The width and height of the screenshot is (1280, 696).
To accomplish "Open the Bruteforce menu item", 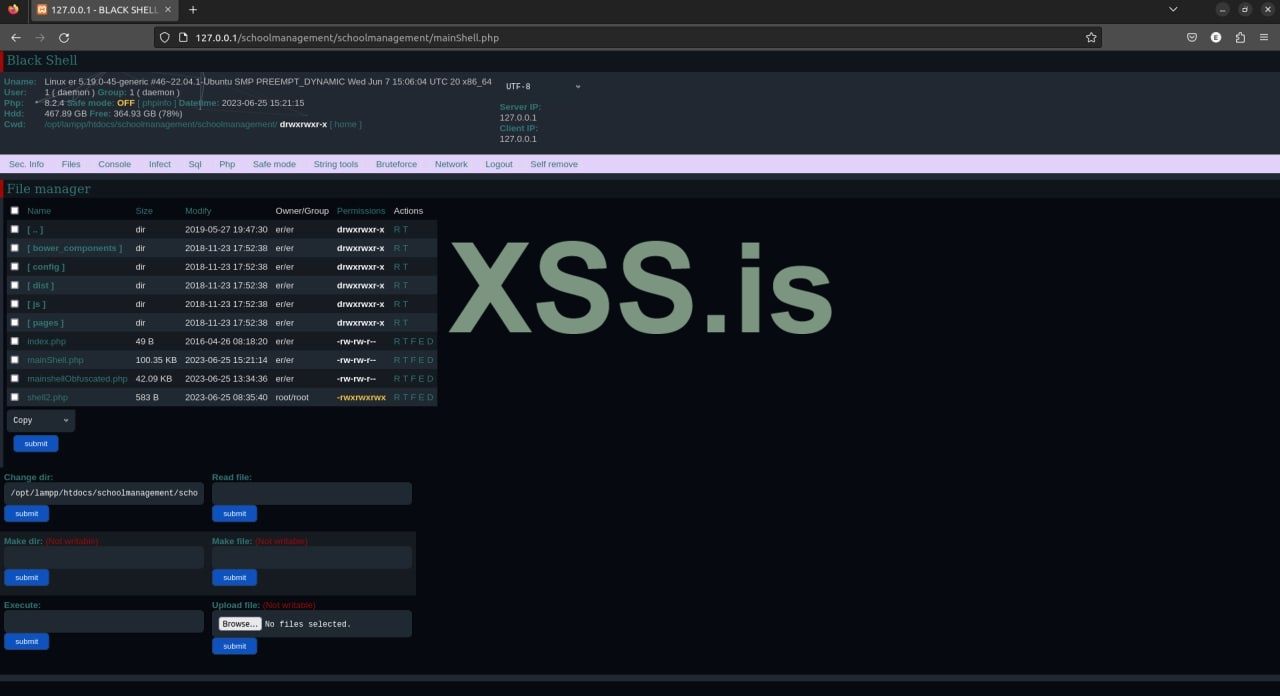I will point(396,164).
